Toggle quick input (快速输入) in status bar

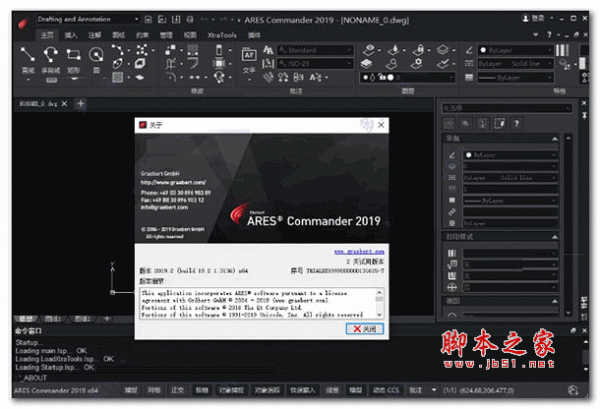(302, 390)
